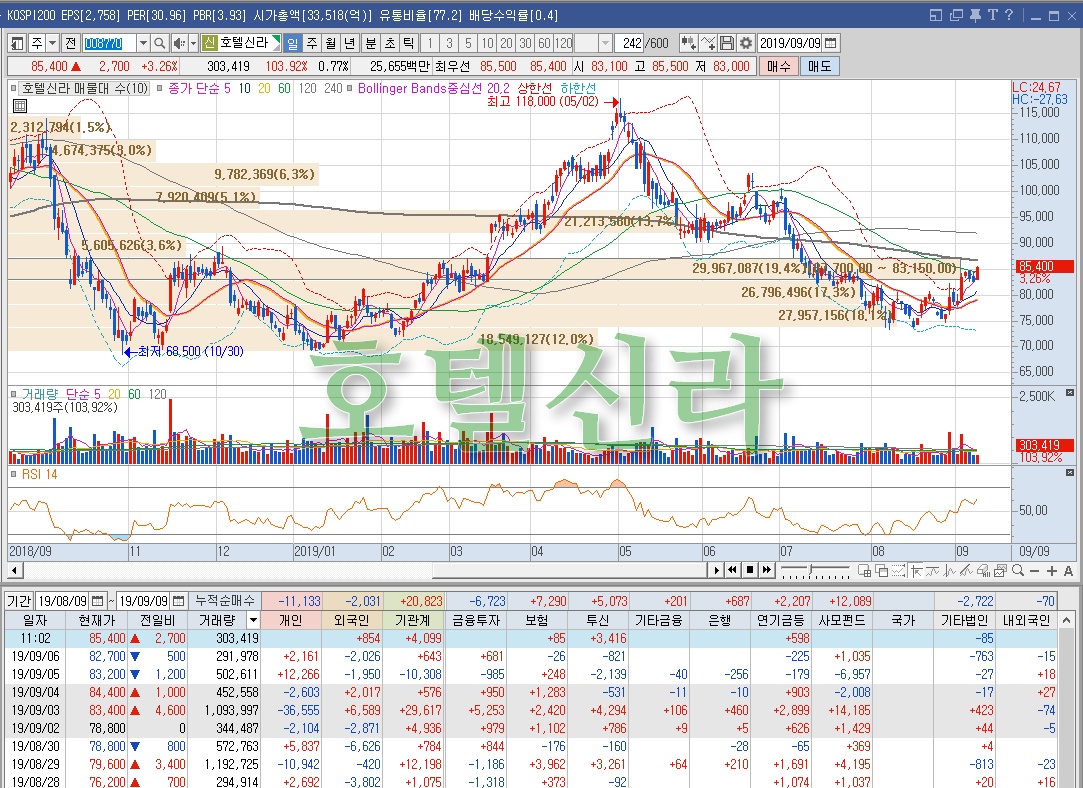Select the 기관계 column header
This screenshot has width=1083, height=788.
click(x=413, y=620)
